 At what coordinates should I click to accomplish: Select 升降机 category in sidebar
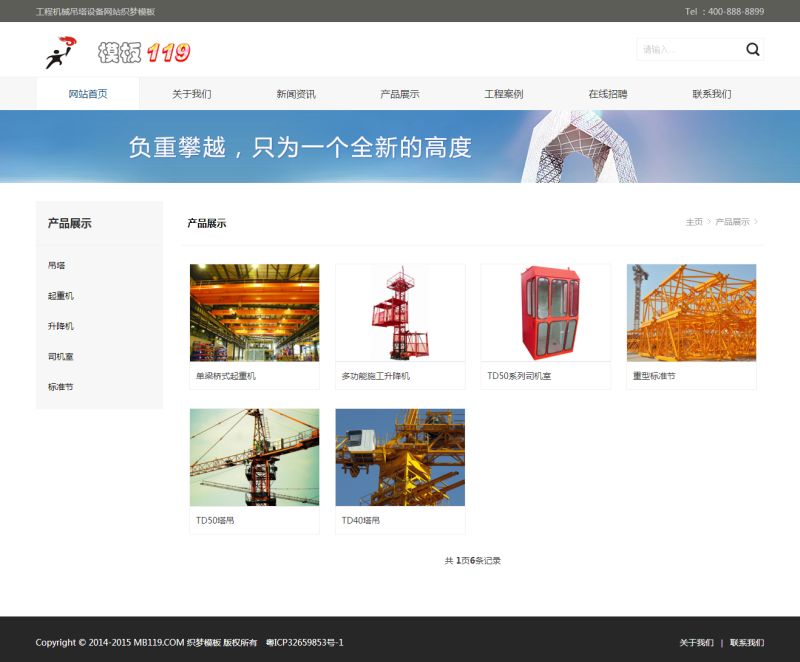pos(61,326)
